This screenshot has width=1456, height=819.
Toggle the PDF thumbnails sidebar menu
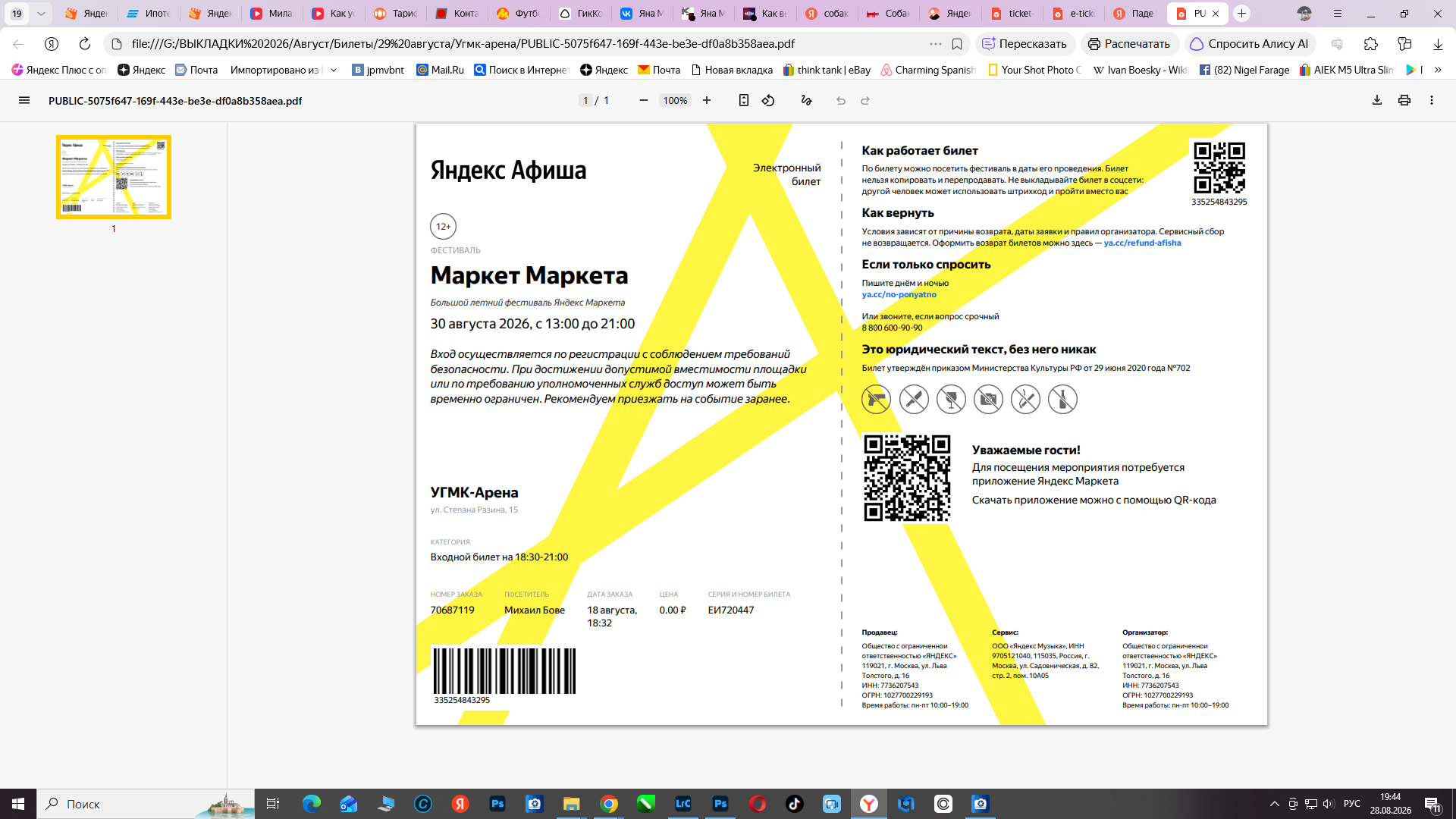point(24,100)
